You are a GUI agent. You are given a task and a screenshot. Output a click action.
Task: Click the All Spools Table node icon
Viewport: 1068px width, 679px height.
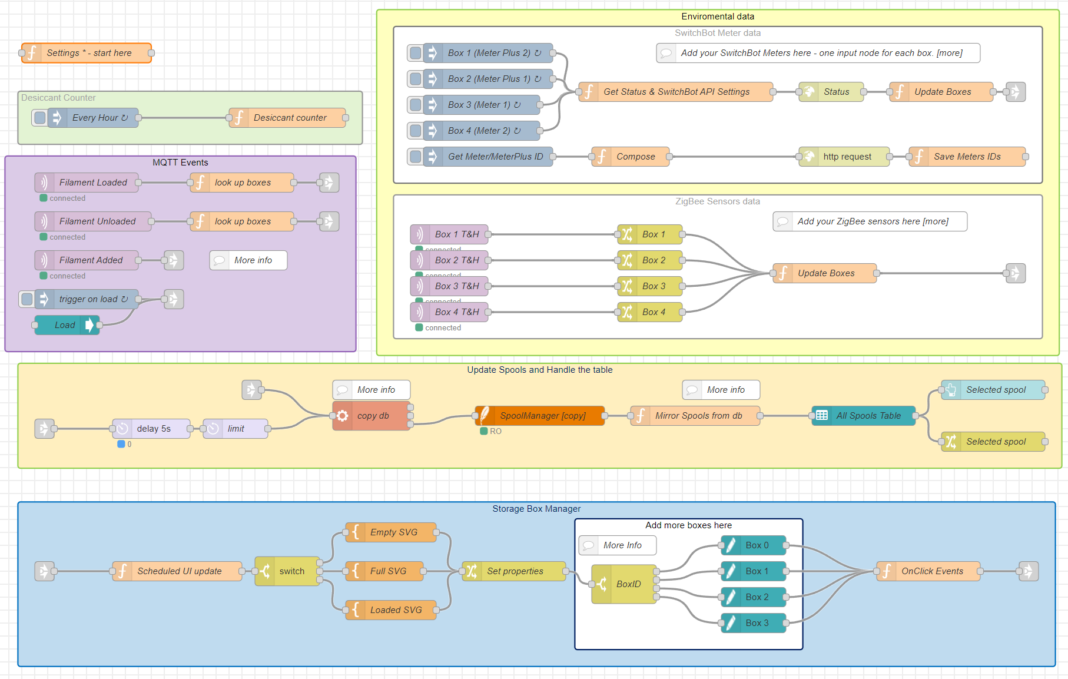point(821,416)
